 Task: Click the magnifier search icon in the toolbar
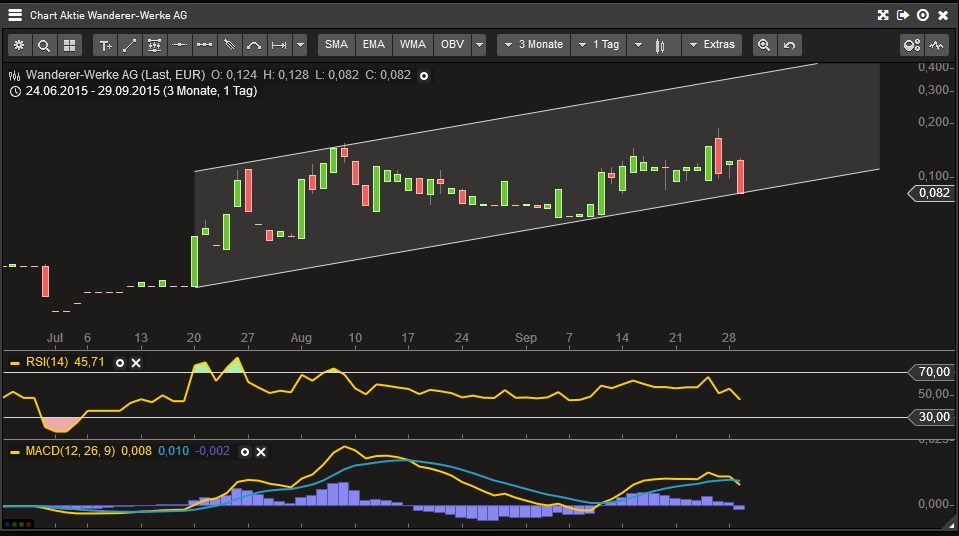(43, 45)
